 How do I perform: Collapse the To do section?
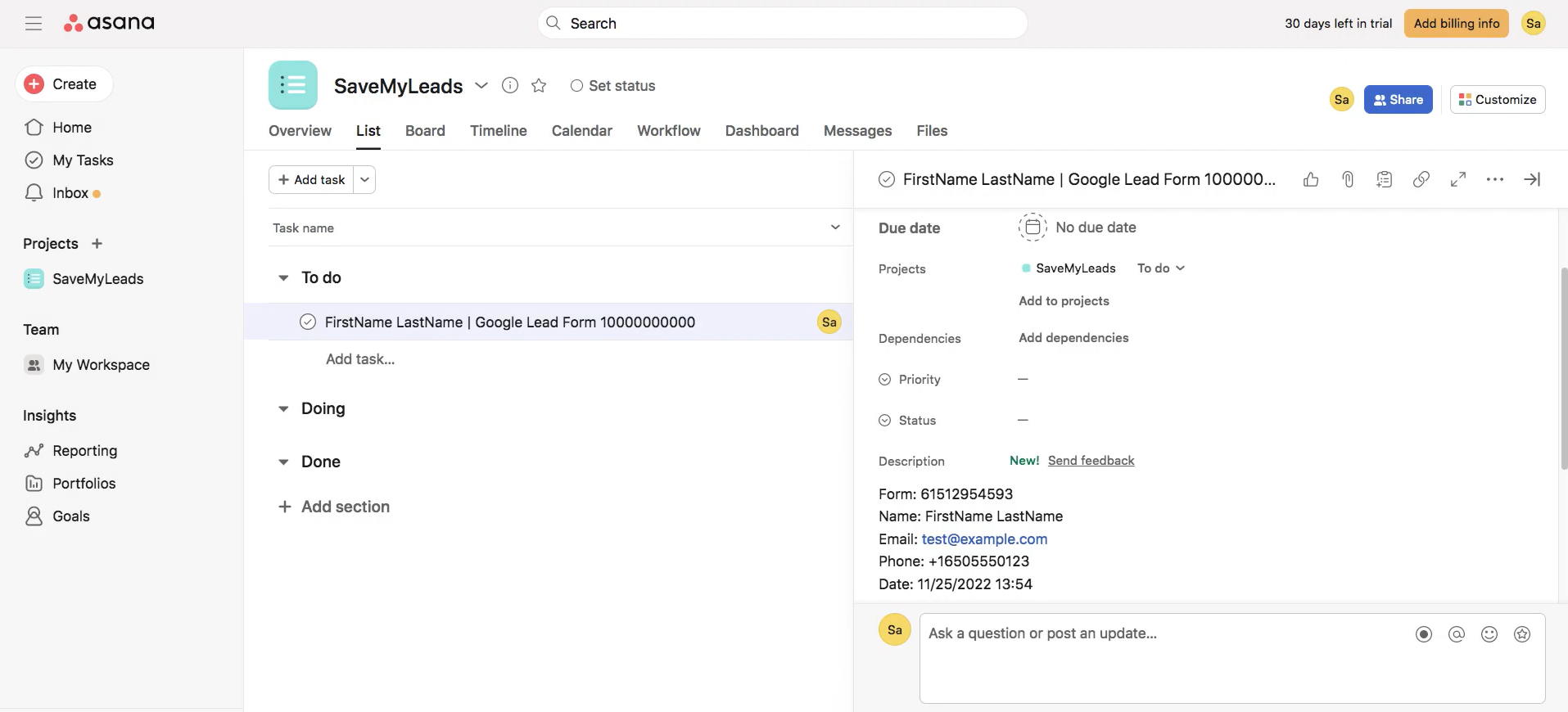click(x=283, y=278)
